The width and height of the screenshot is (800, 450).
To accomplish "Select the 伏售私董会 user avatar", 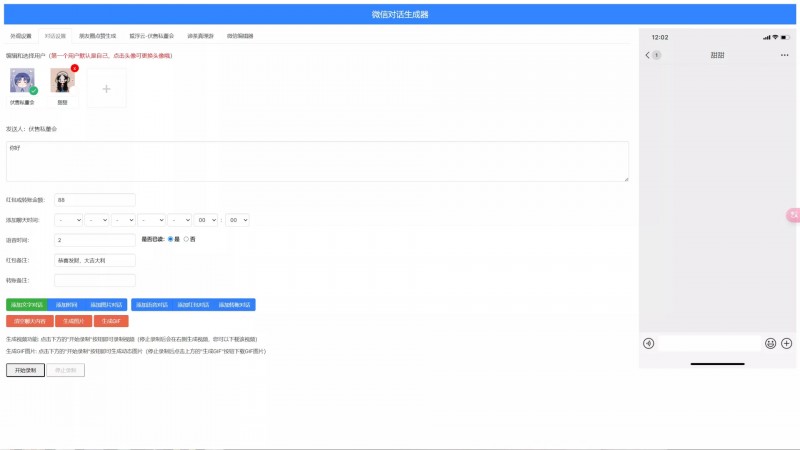I will pyautogui.click(x=22, y=81).
